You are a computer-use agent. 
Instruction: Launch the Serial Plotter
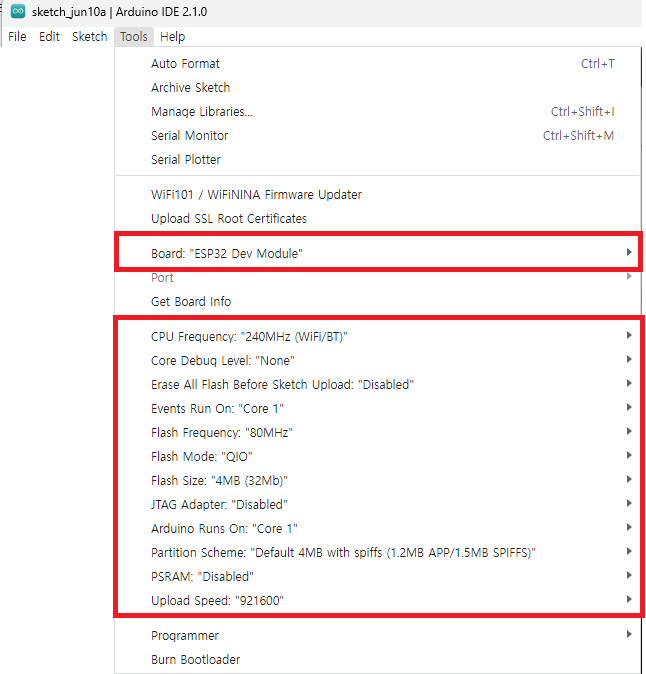tap(377, 160)
